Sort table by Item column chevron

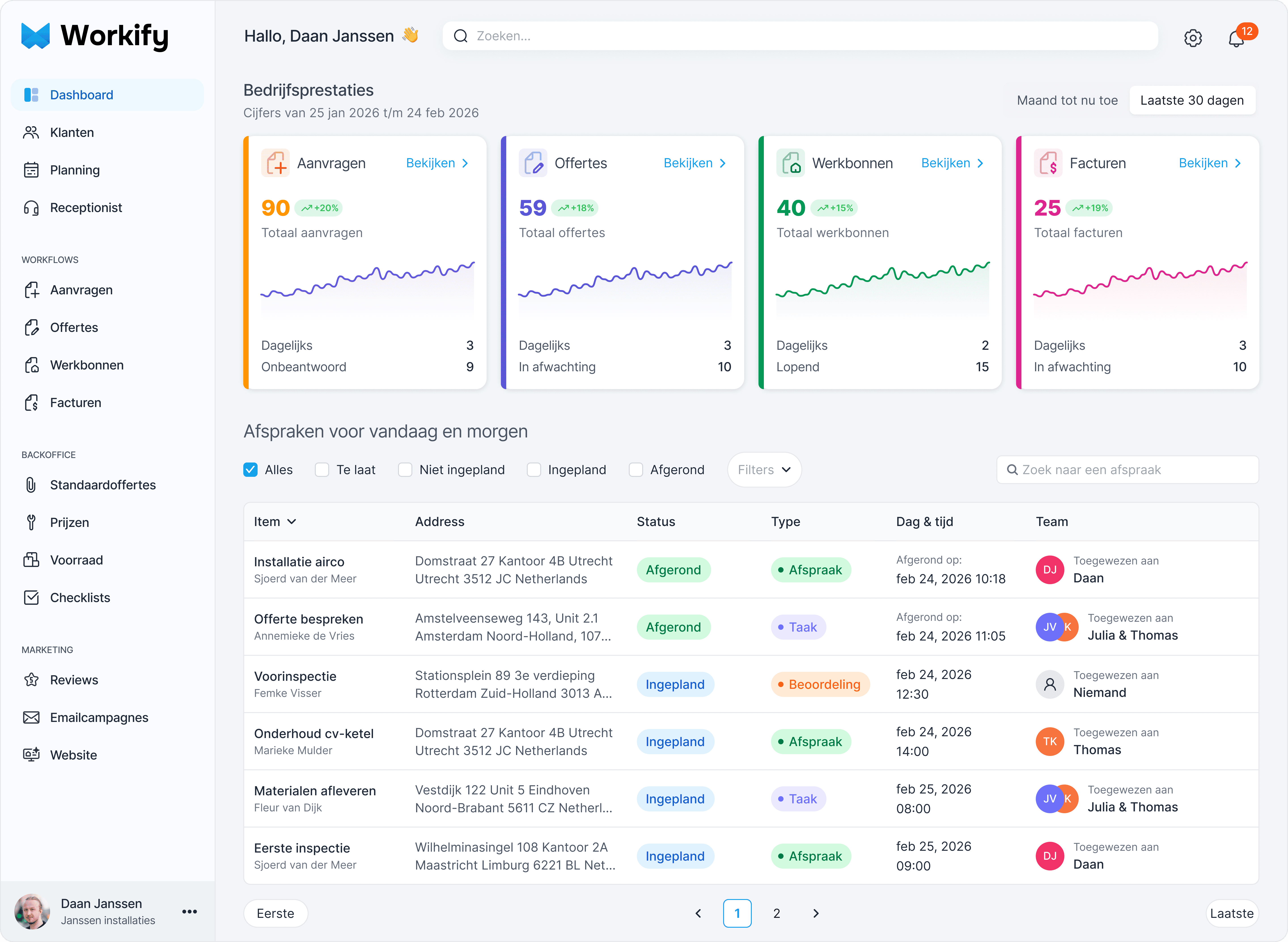(292, 522)
